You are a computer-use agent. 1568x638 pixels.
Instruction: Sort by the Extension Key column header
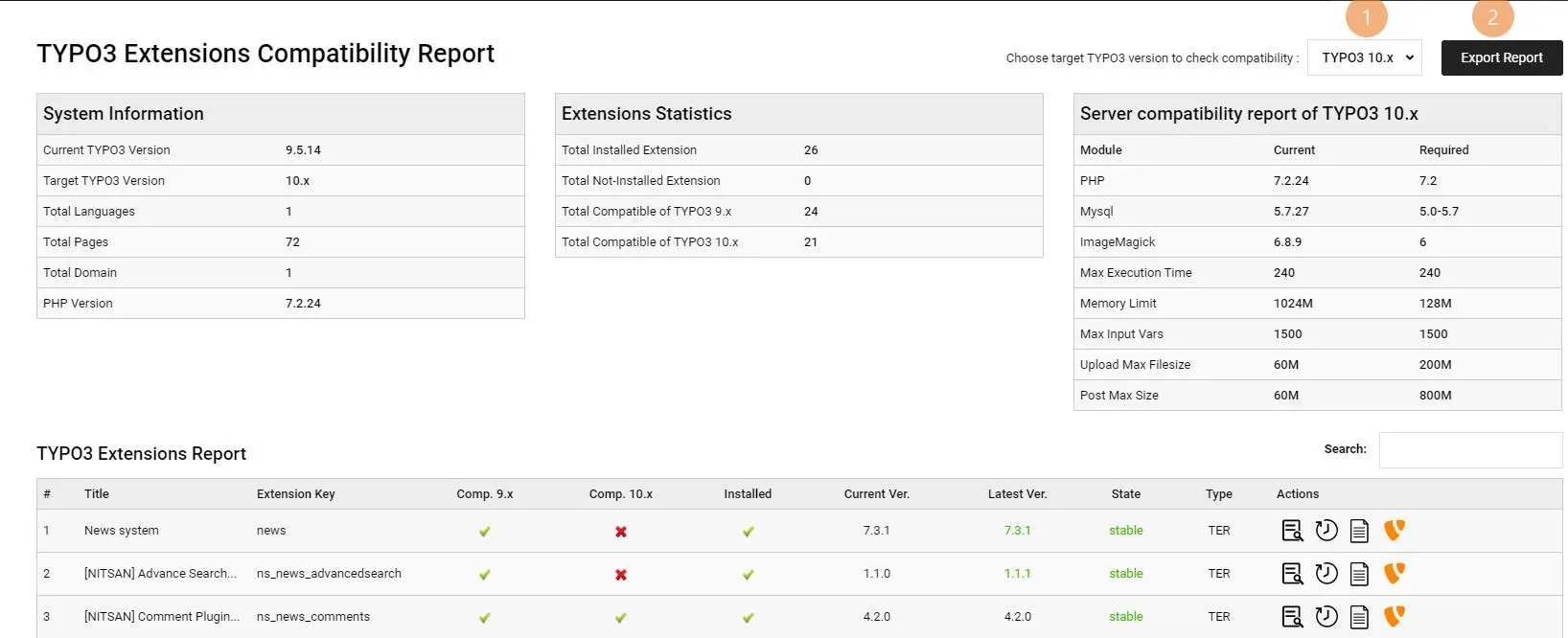coord(296,494)
